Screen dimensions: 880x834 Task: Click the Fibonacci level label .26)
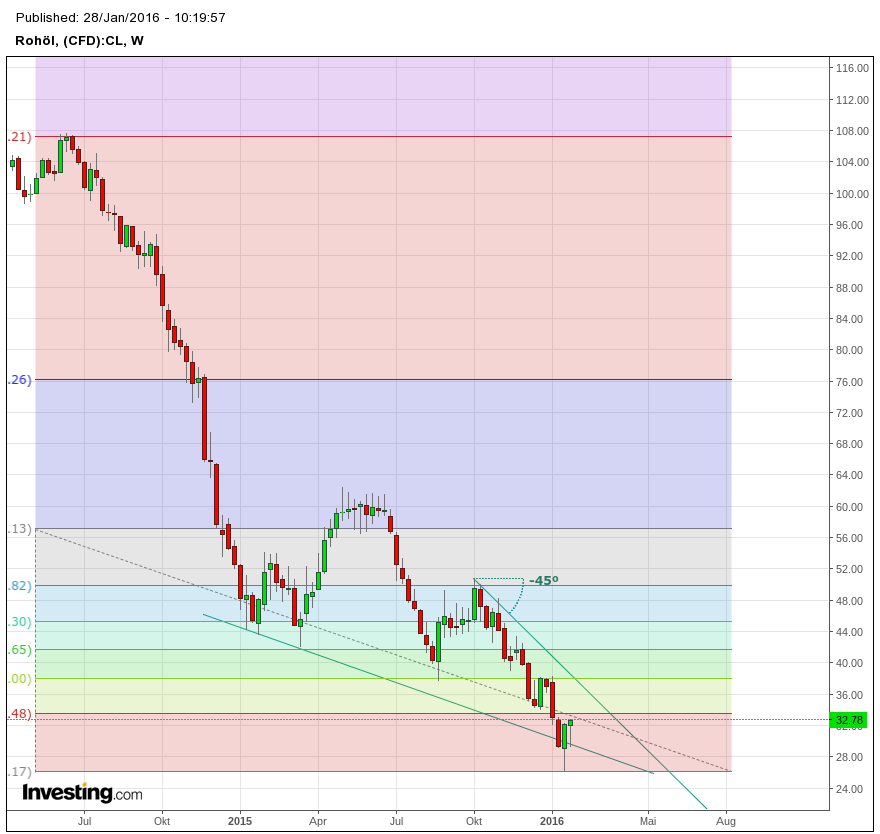click(20, 380)
